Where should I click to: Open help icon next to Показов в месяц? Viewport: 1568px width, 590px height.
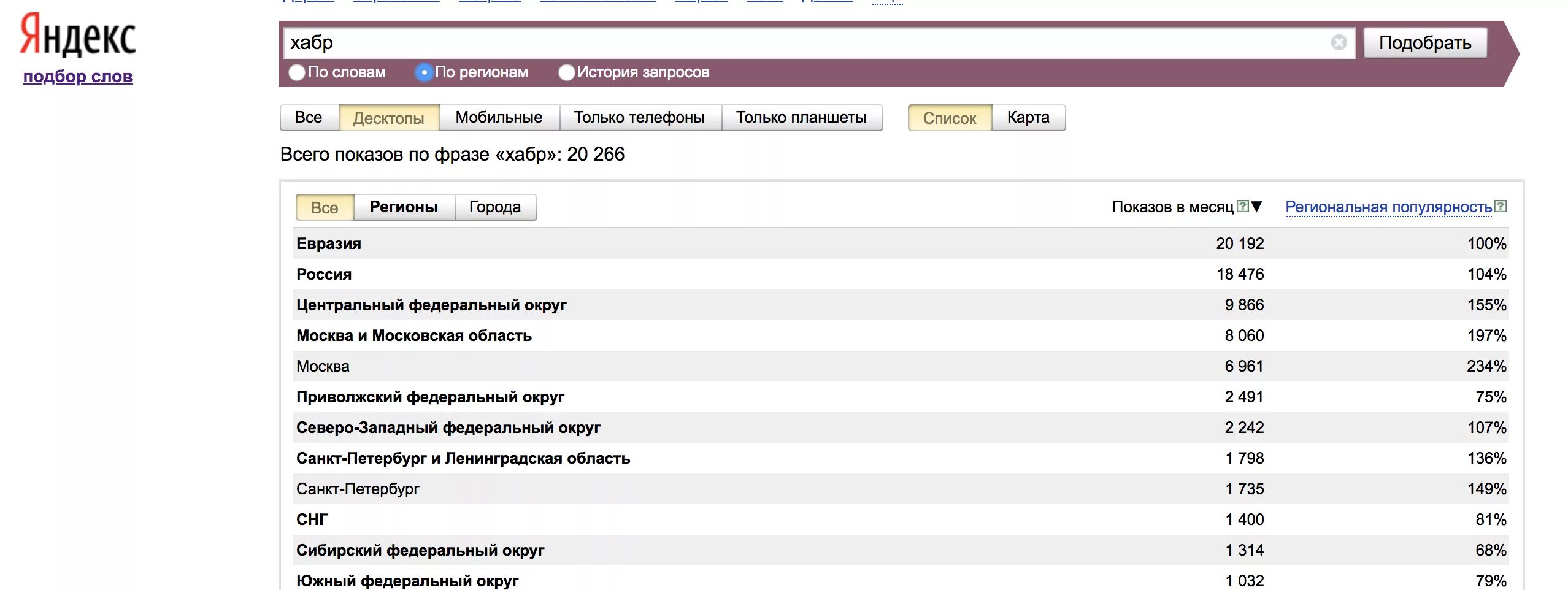[x=1242, y=206]
